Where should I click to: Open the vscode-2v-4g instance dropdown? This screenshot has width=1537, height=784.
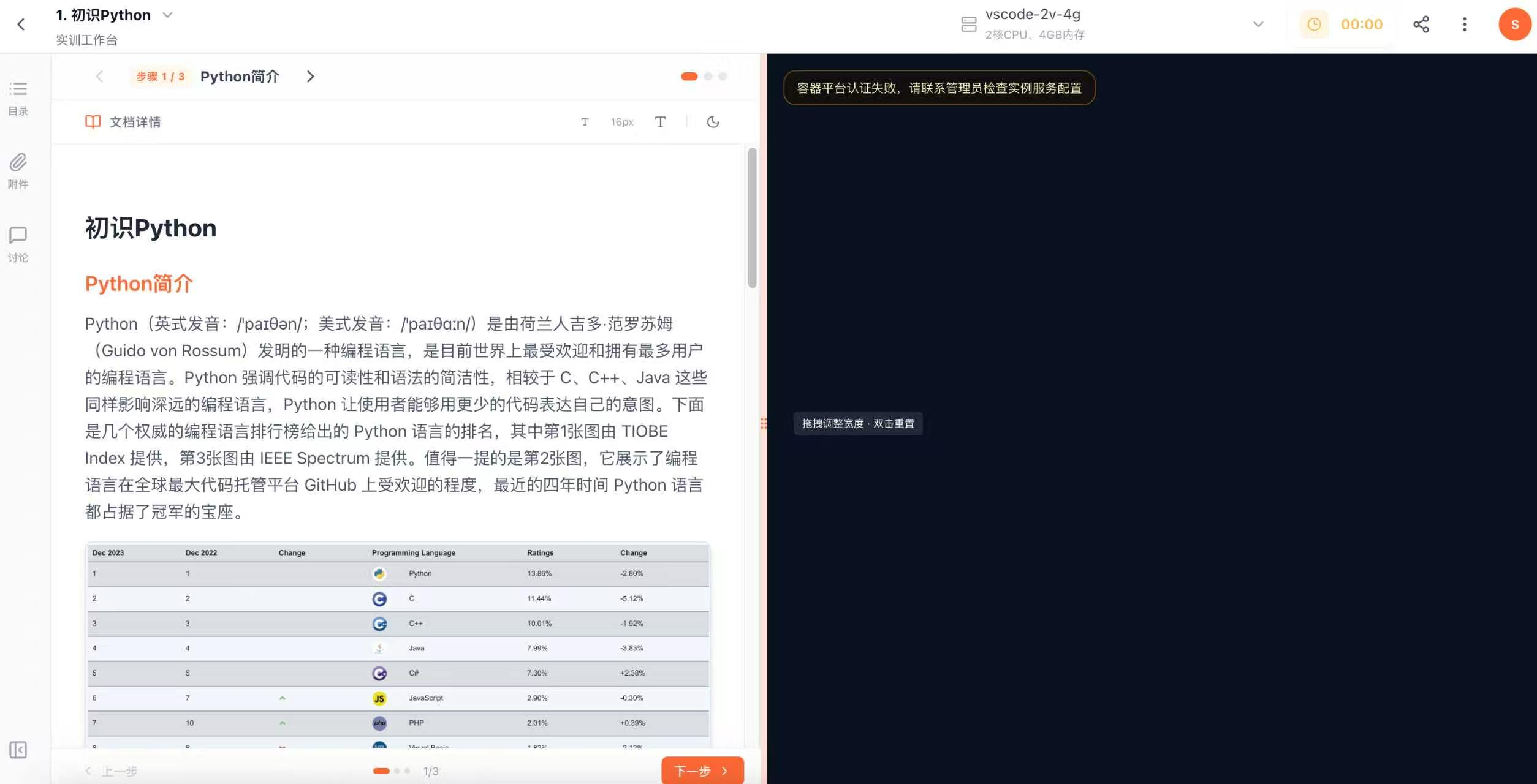tap(1258, 24)
